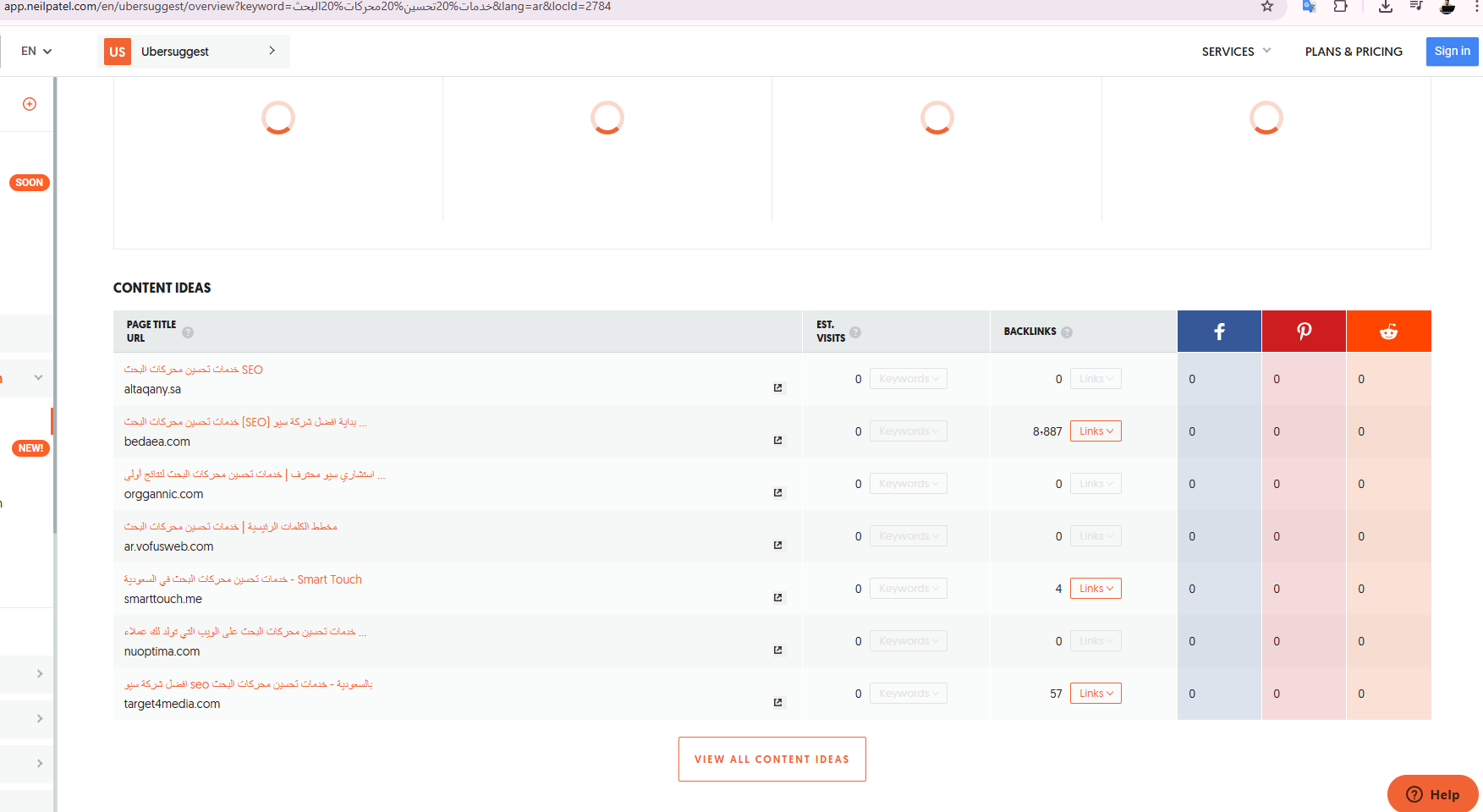
Task: Click help icon beside EST. VISITS
Action: click(x=855, y=332)
